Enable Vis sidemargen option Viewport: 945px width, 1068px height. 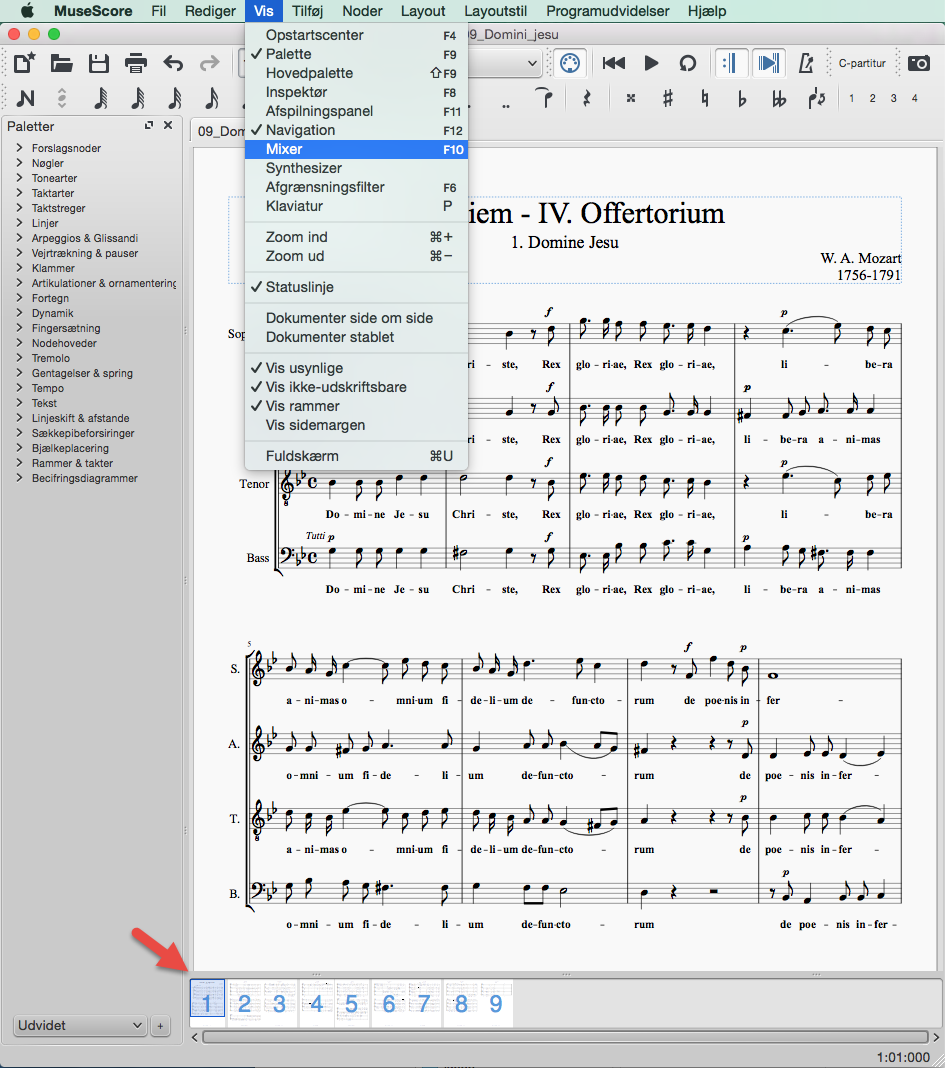click(x=356, y=425)
